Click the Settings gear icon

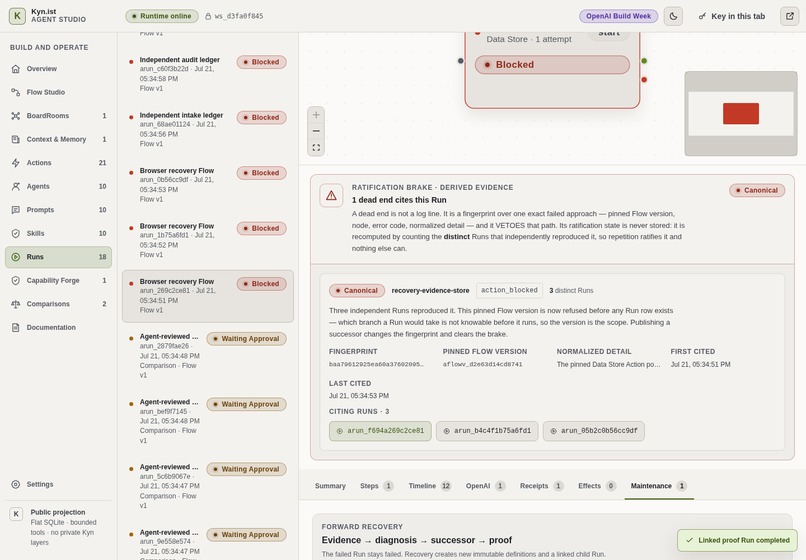coord(16,484)
